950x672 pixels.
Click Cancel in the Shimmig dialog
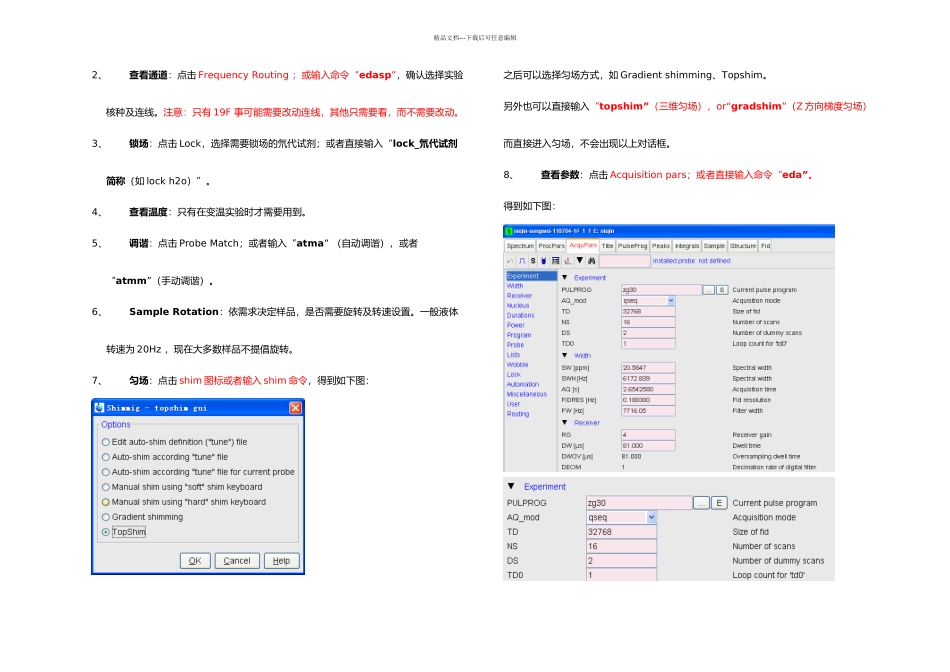[x=237, y=561]
